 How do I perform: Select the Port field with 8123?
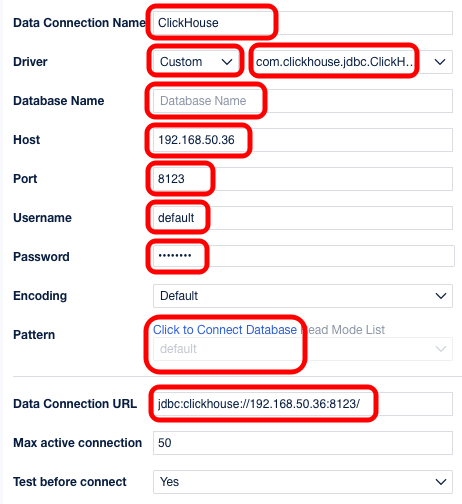pos(303,179)
